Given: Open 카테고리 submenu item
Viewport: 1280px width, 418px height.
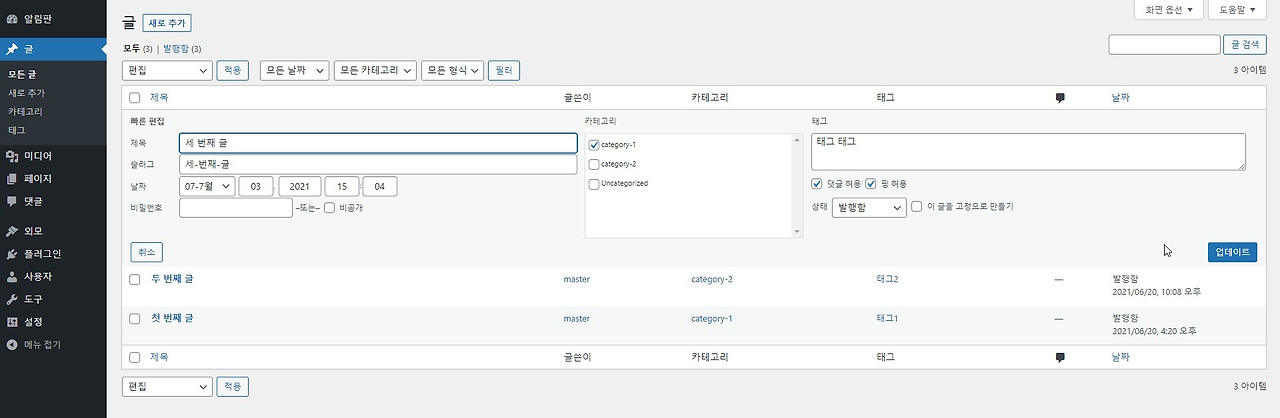Looking at the screenshot, I should tap(25, 111).
